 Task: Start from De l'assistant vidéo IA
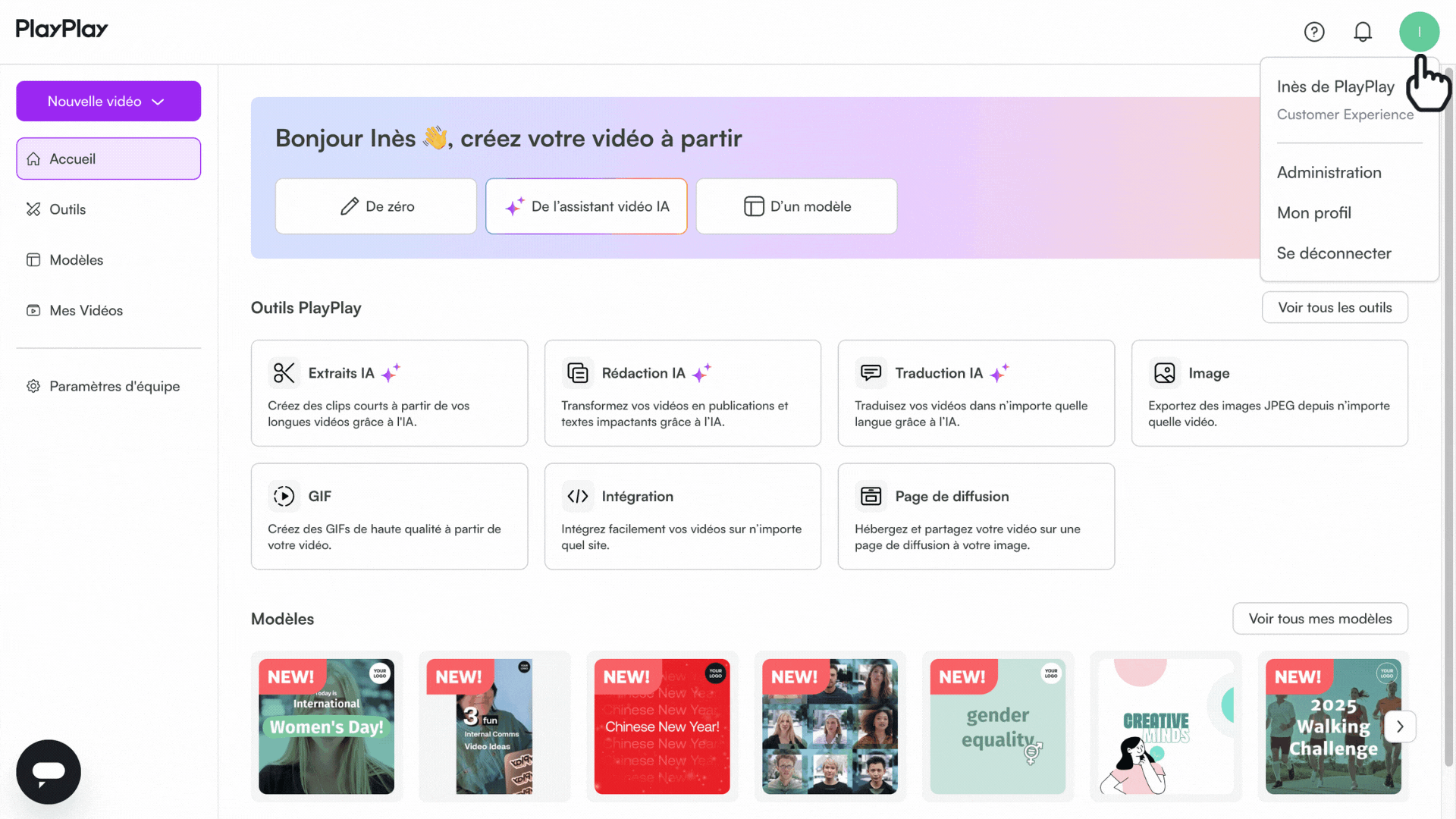(x=586, y=206)
